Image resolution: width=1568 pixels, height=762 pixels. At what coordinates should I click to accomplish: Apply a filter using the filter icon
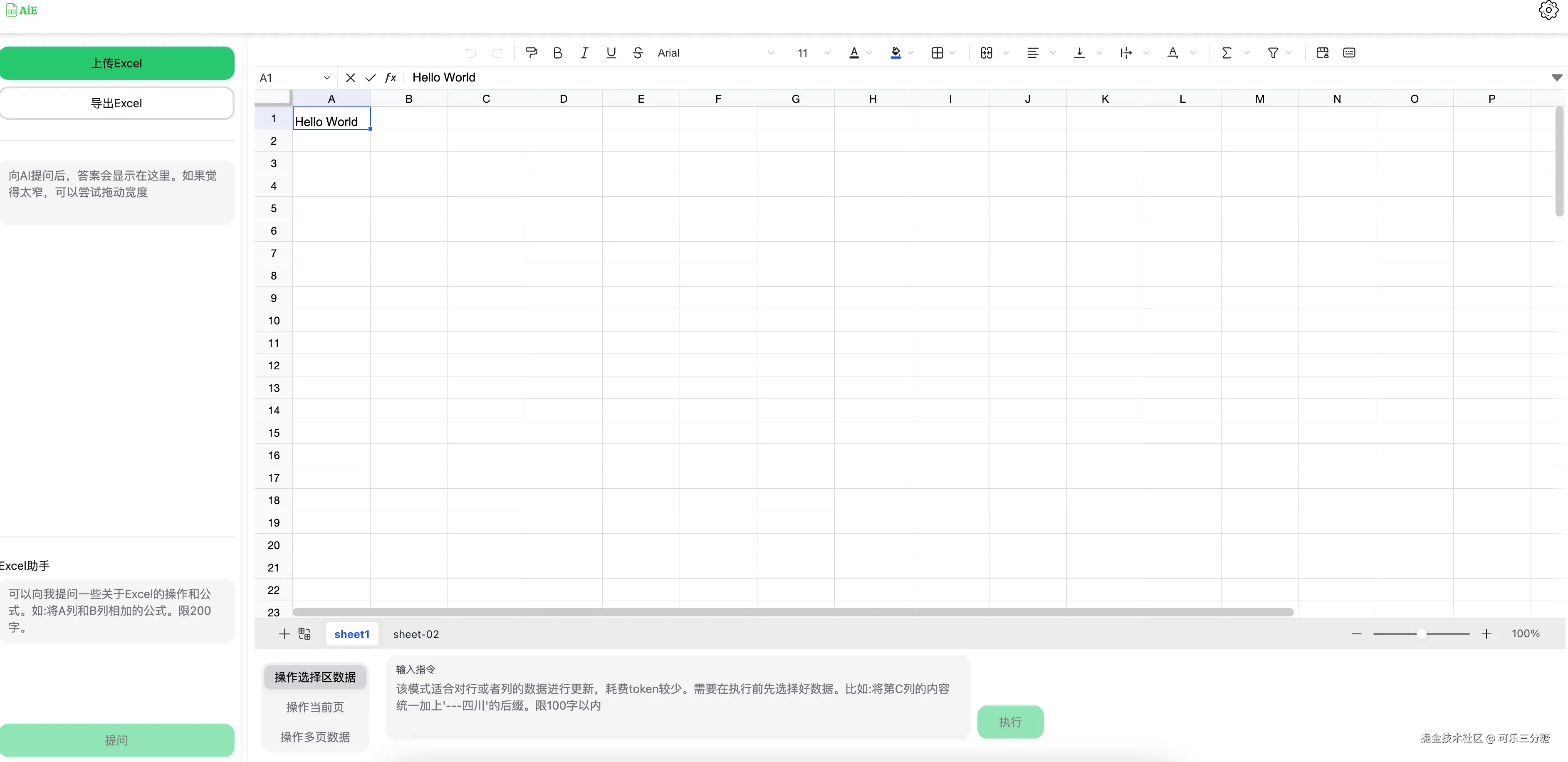[1274, 53]
